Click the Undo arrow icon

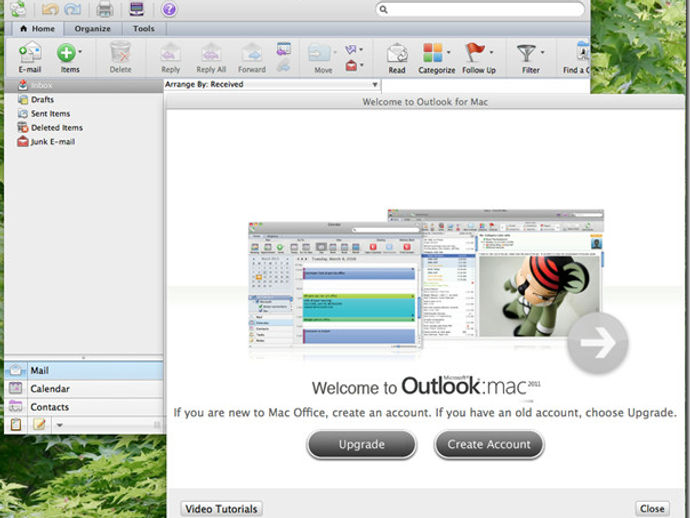tap(50, 9)
